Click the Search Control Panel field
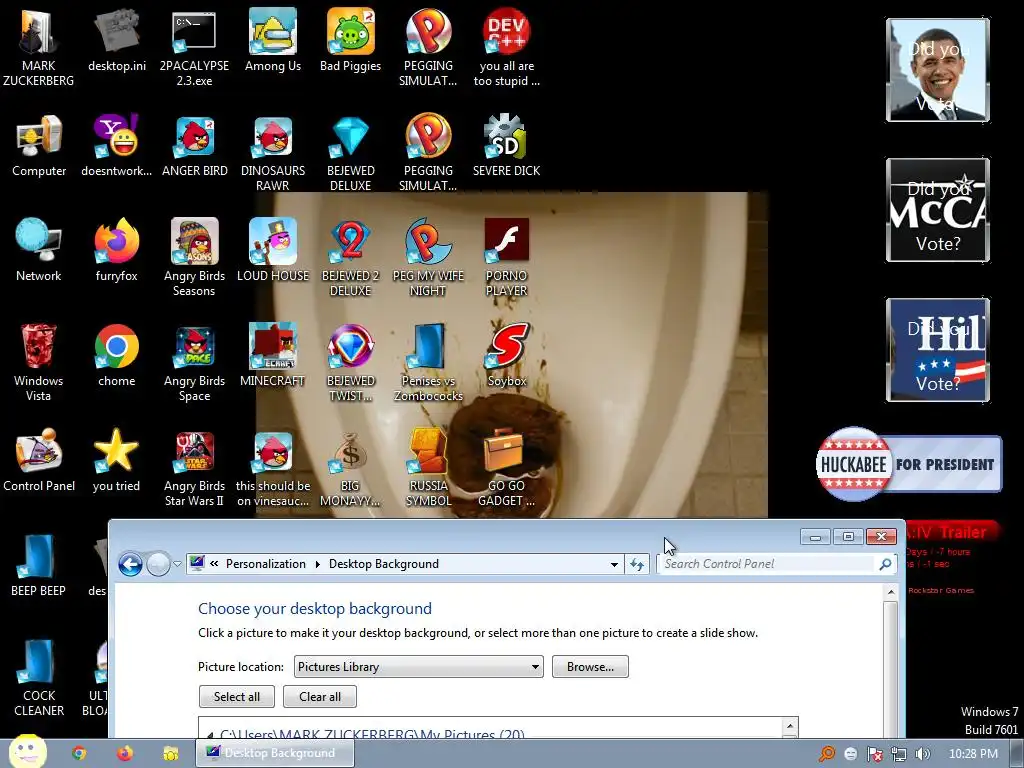 (769, 564)
